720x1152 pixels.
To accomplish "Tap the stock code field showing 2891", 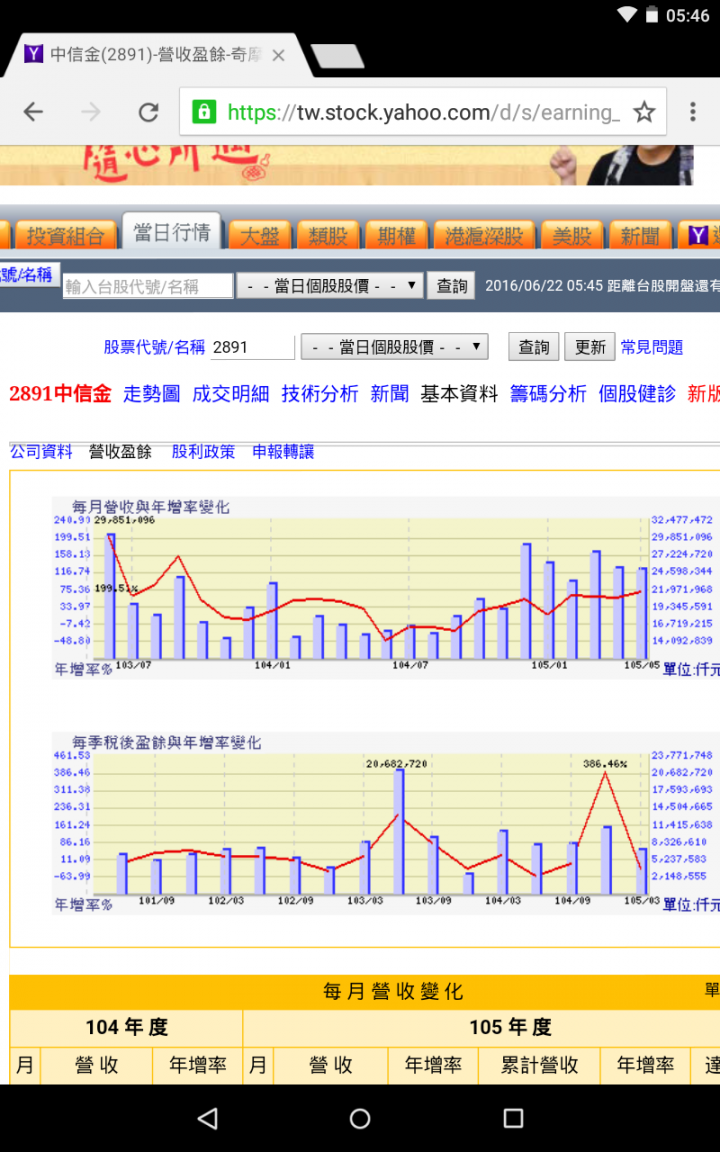I will point(252,347).
